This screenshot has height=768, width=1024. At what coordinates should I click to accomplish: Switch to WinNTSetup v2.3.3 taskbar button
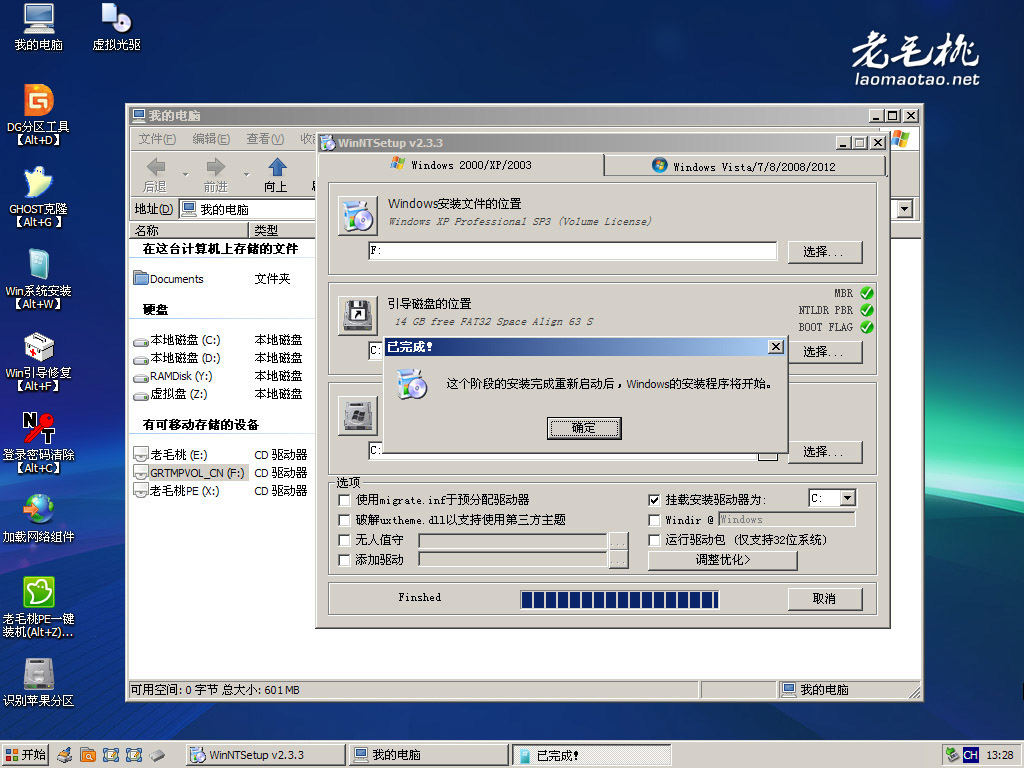(x=265, y=755)
